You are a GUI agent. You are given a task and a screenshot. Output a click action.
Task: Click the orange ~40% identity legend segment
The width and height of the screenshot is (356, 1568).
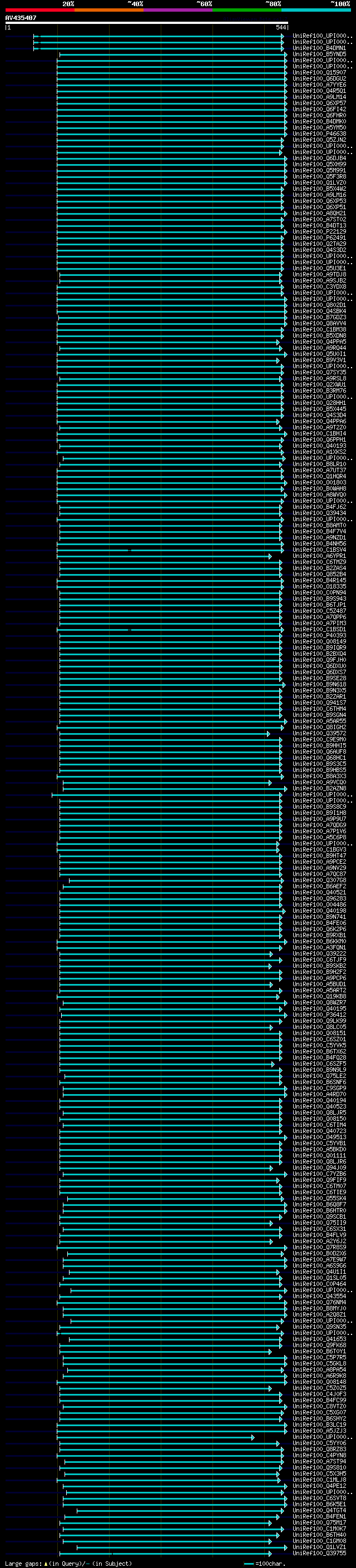[109, 10]
